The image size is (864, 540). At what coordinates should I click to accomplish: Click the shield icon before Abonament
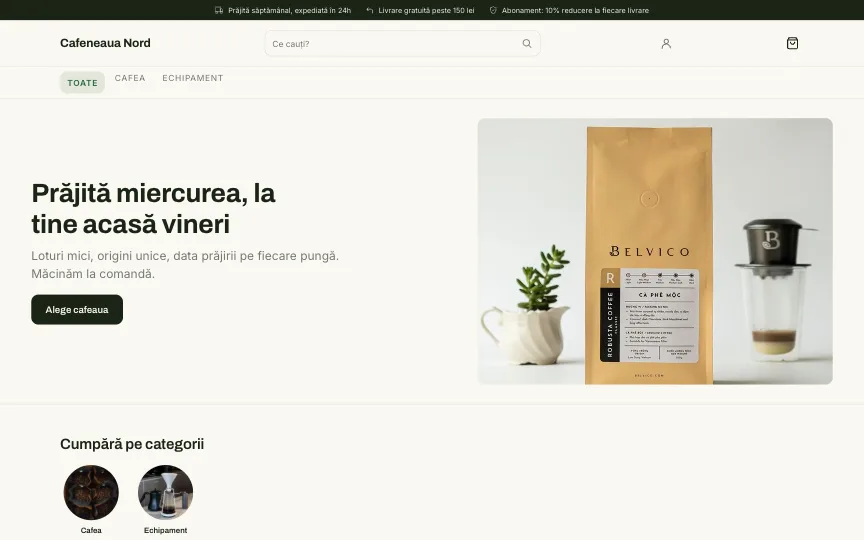pyautogui.click(x=493, y=10)
